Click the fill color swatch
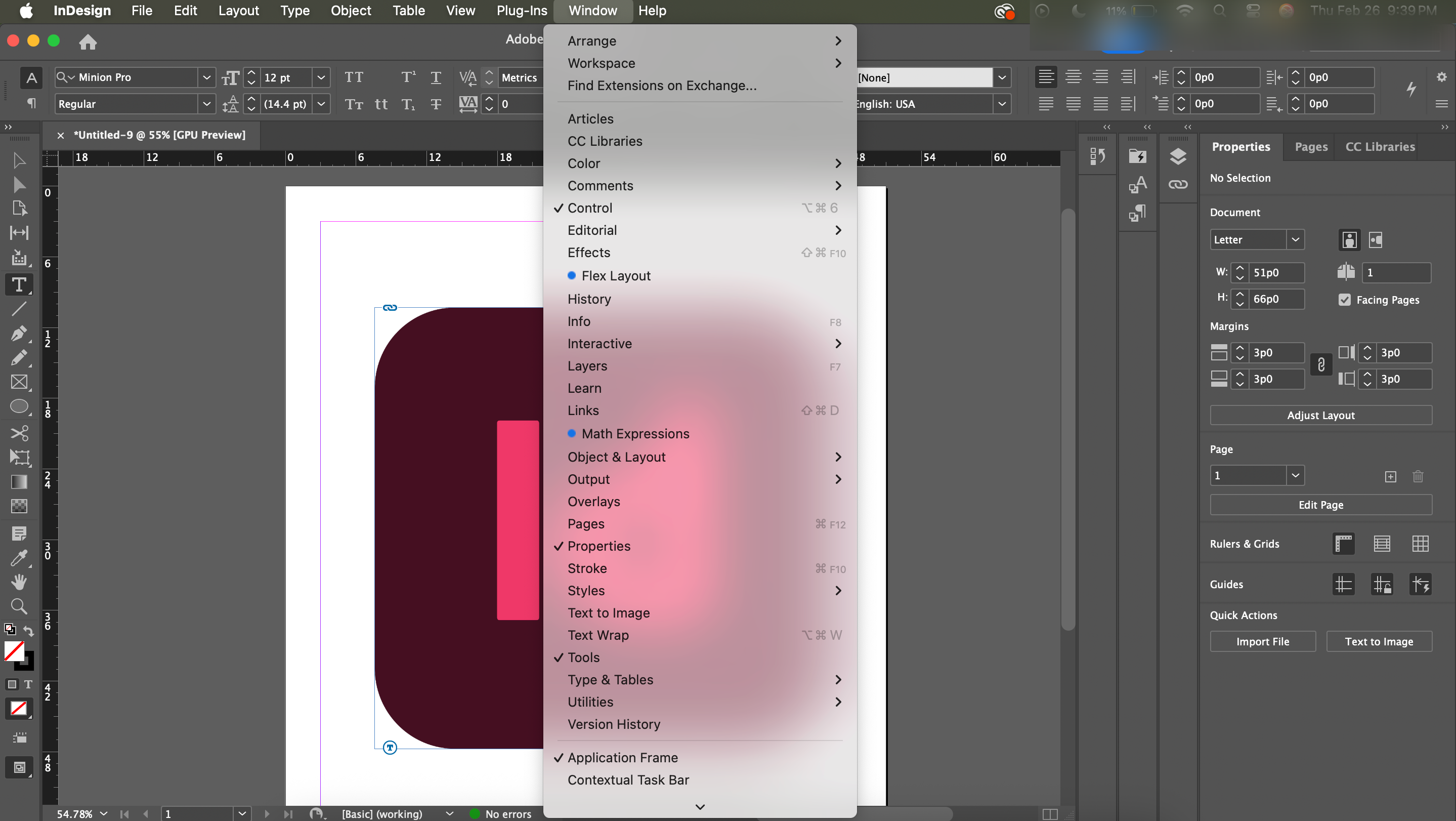The height and width of the screenshot is (821, 1456). 14,651
